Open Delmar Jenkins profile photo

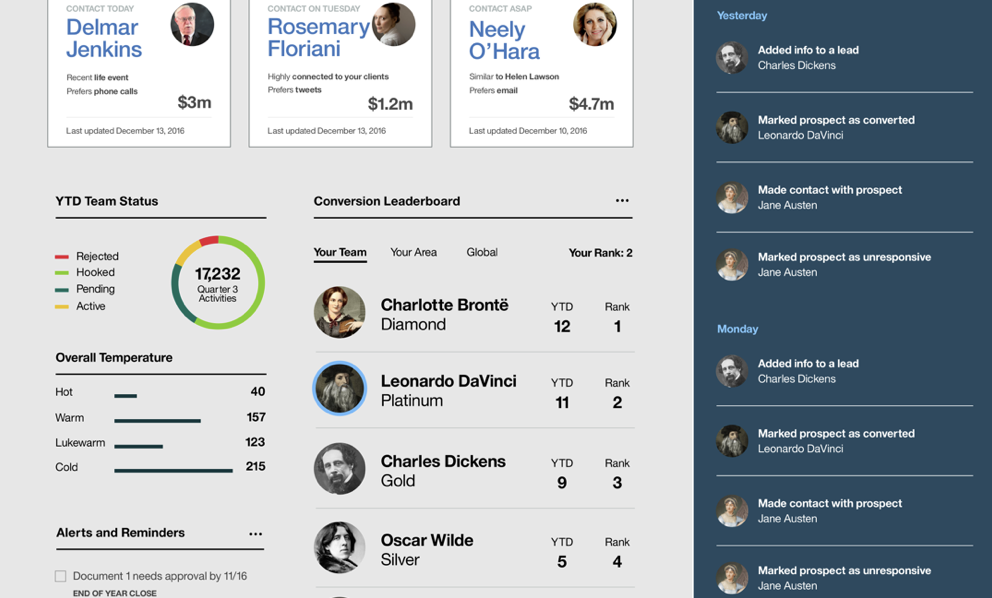coord(192,24)
